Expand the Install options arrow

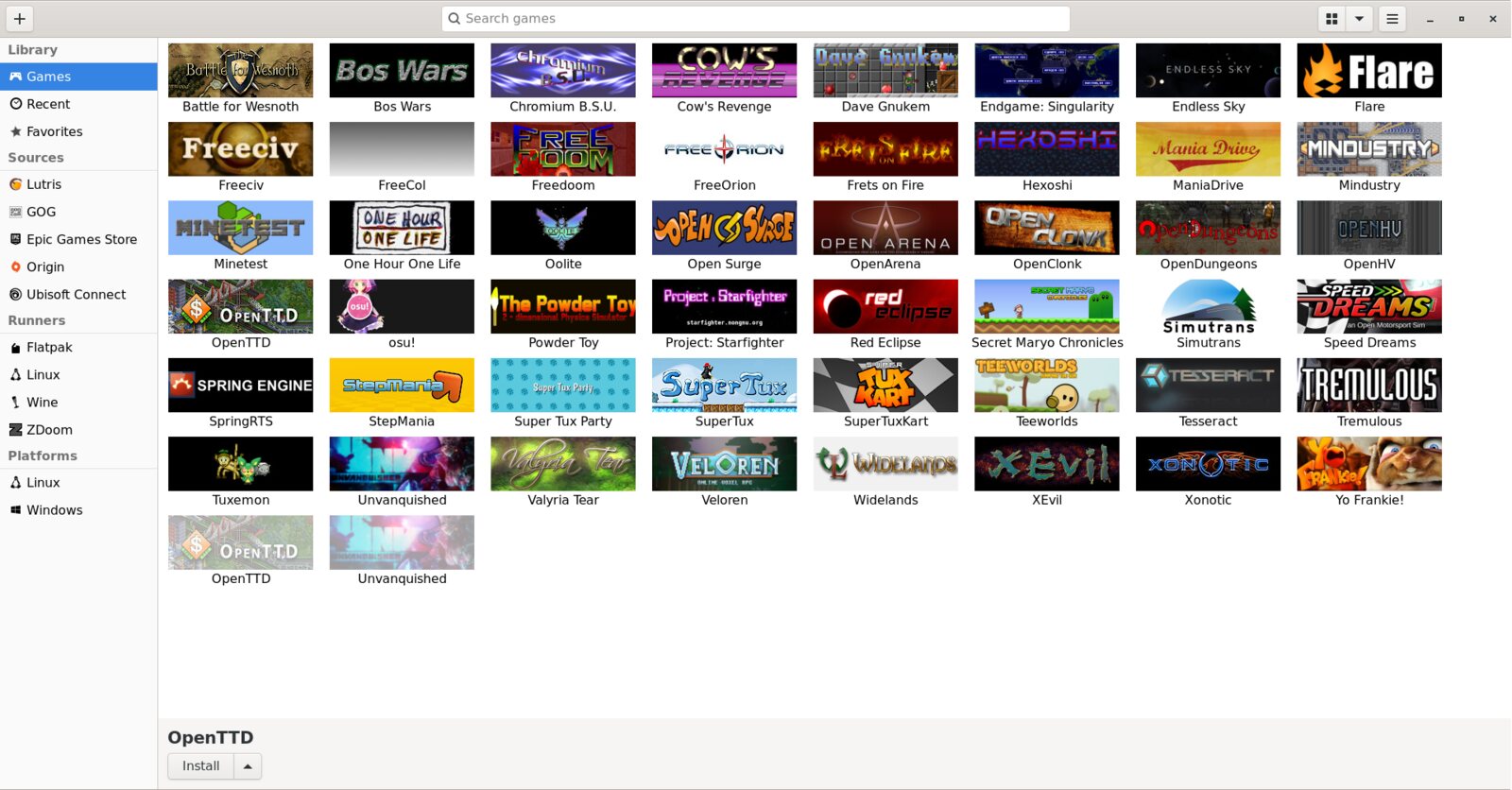248,765
